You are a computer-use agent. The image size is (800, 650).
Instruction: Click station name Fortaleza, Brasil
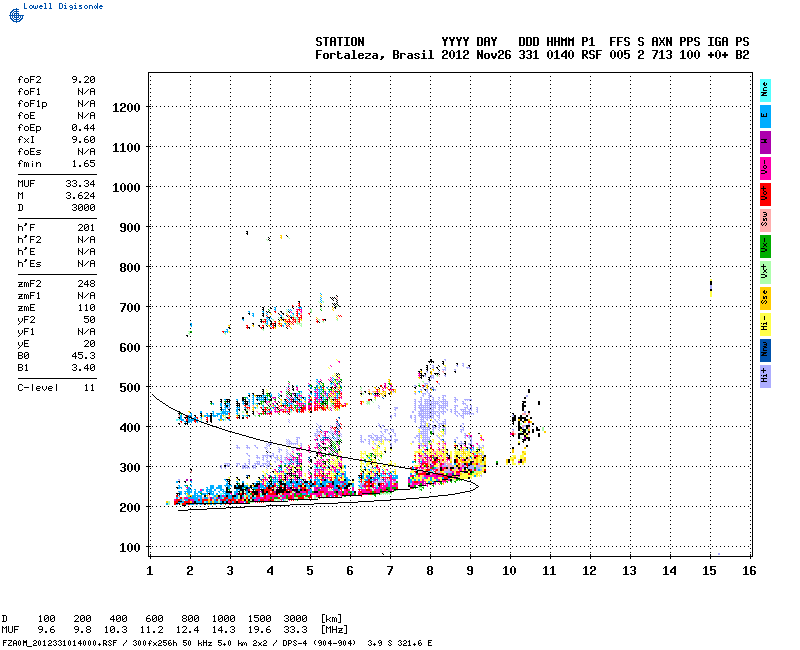click(x=374, y=55)
